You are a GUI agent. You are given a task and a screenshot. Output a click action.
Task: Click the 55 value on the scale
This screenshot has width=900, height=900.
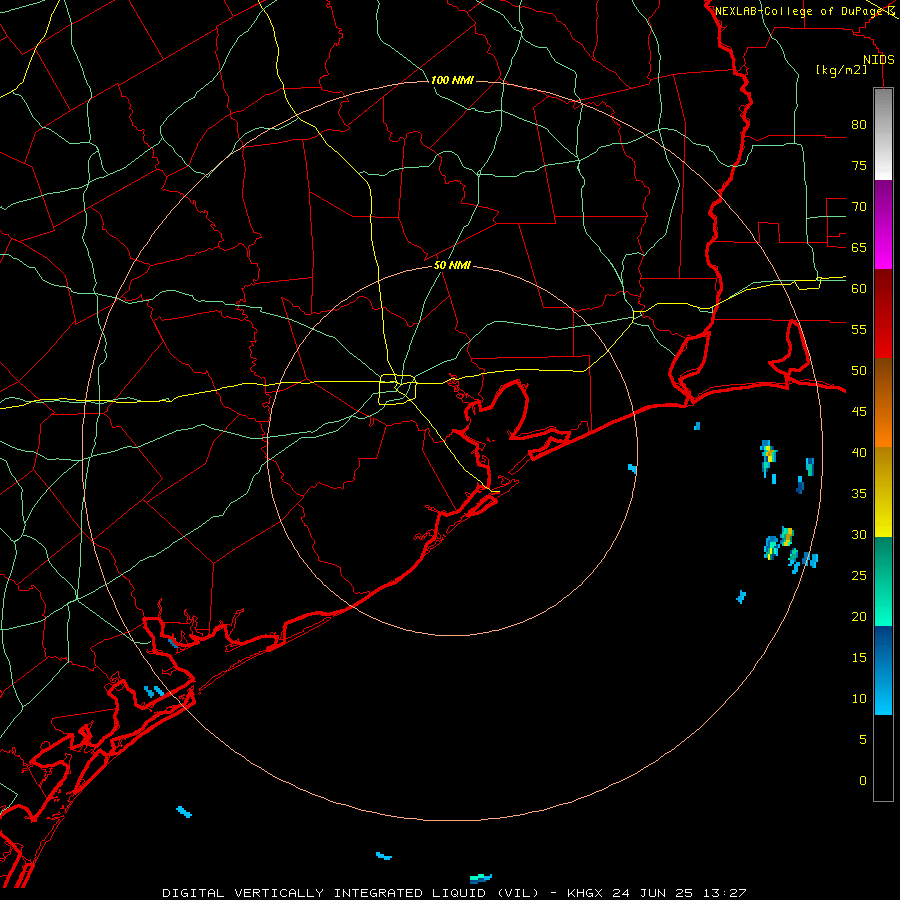tap(859, 329)
